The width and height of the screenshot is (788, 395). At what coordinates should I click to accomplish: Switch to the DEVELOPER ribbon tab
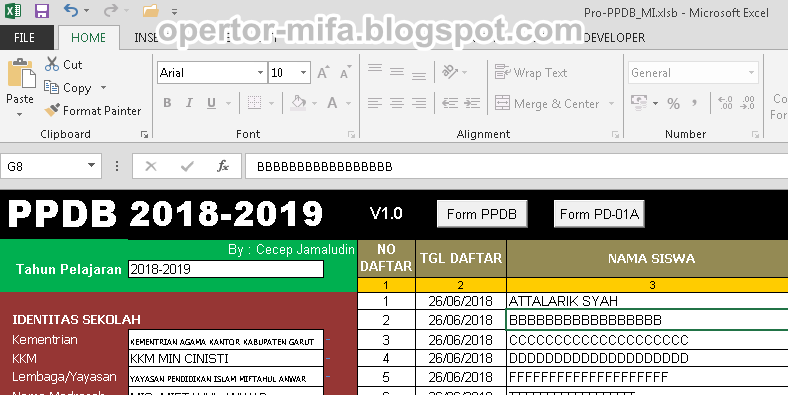614,38
